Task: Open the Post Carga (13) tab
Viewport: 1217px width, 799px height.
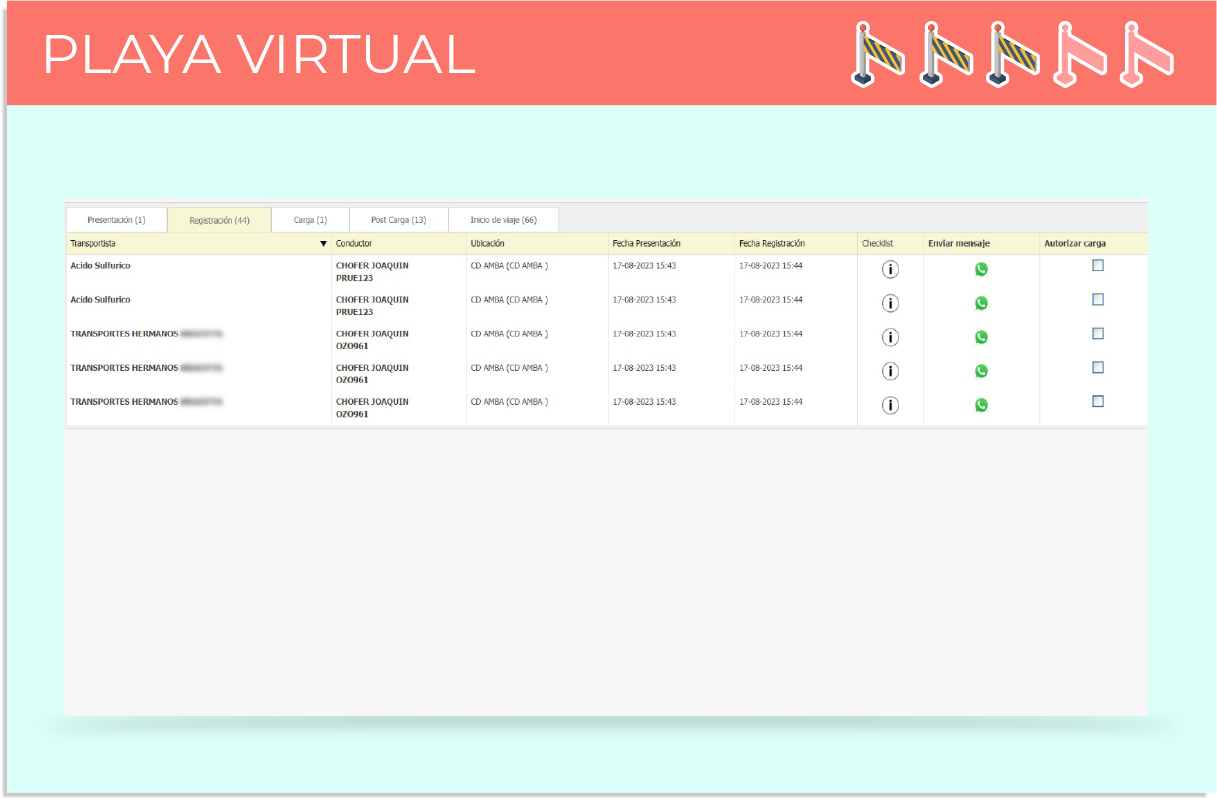Action: point(398,220)
